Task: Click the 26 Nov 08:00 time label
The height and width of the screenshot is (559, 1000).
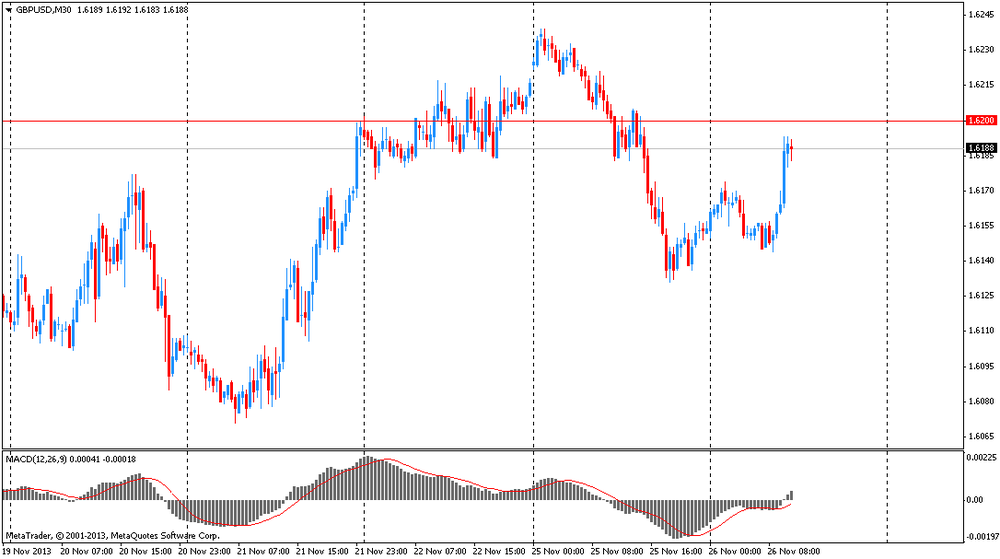Action: (794, 551)
